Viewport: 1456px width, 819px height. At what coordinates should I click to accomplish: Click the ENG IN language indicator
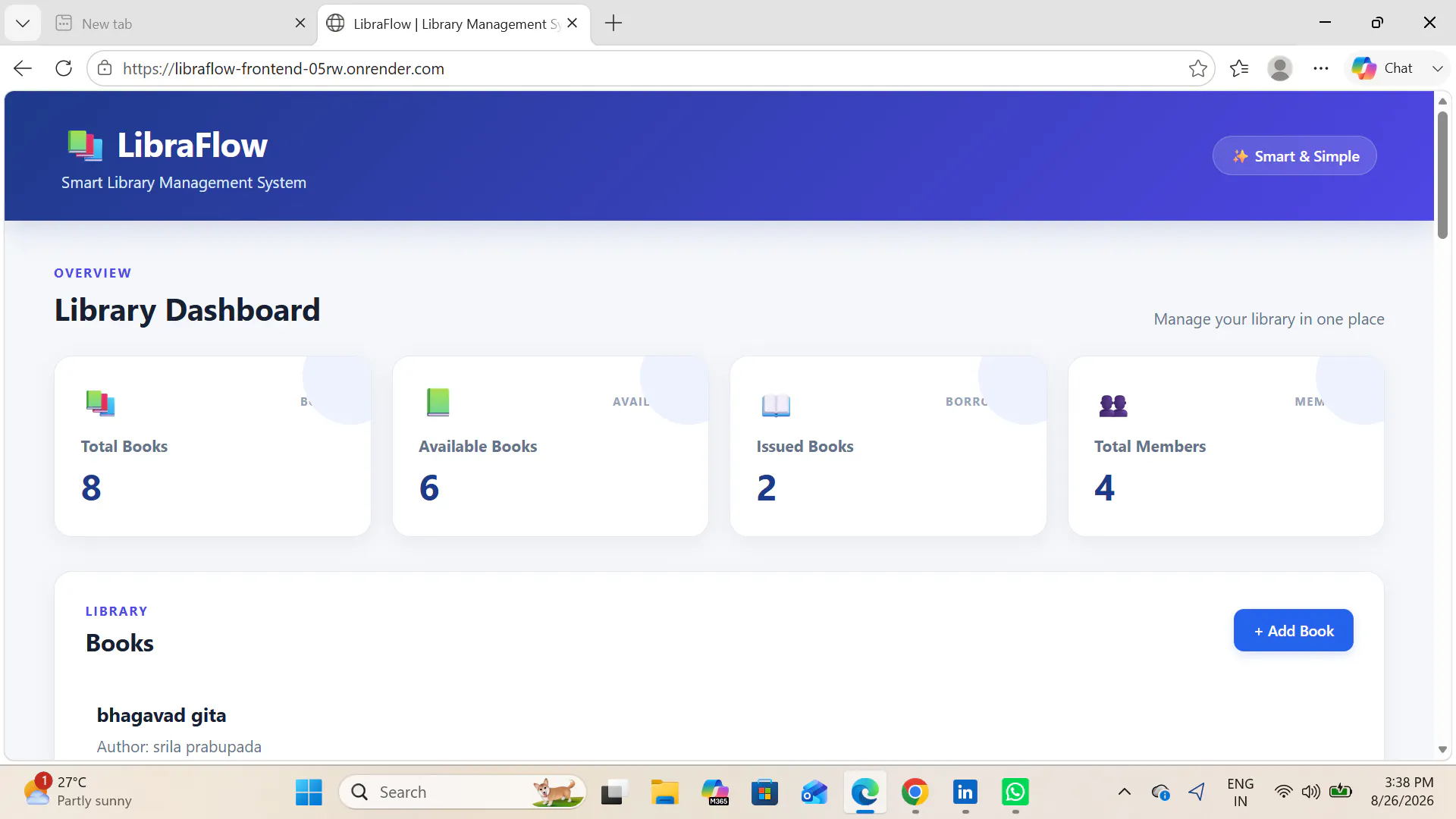point(1241,792)
